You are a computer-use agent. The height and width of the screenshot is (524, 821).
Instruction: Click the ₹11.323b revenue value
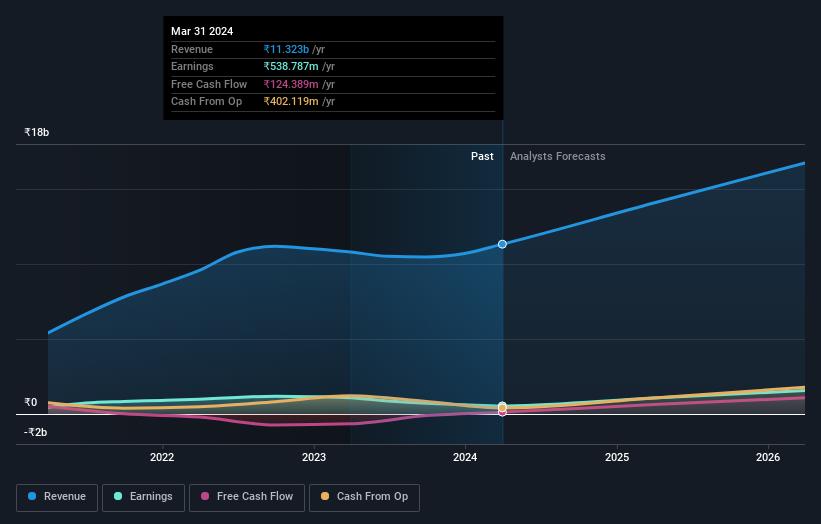pos(286,49)
